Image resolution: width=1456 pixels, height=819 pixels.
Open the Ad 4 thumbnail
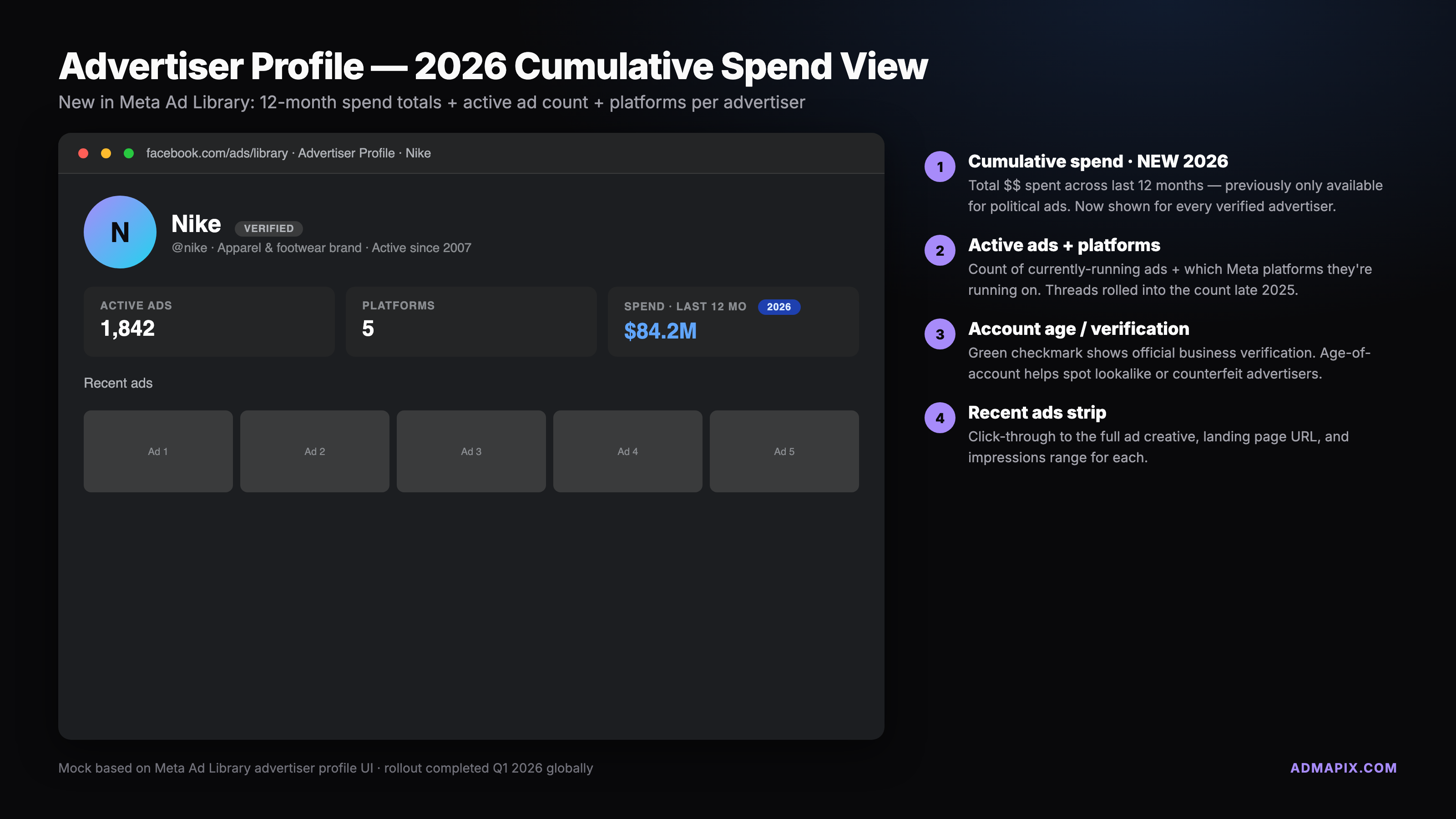coord(627,451)
